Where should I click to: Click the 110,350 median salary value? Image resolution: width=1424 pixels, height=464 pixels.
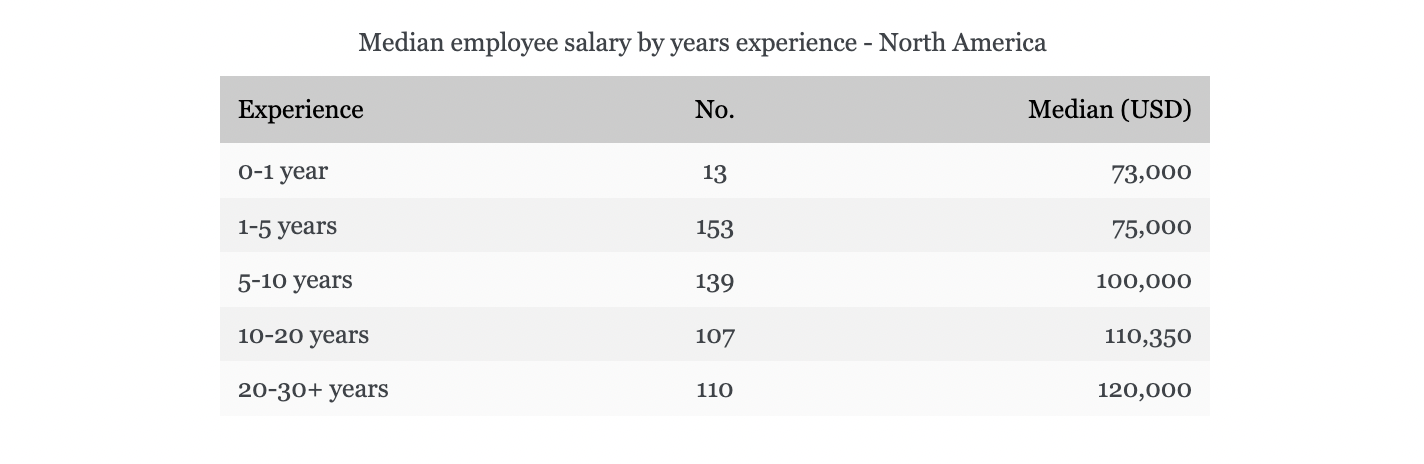(1148, 335)
